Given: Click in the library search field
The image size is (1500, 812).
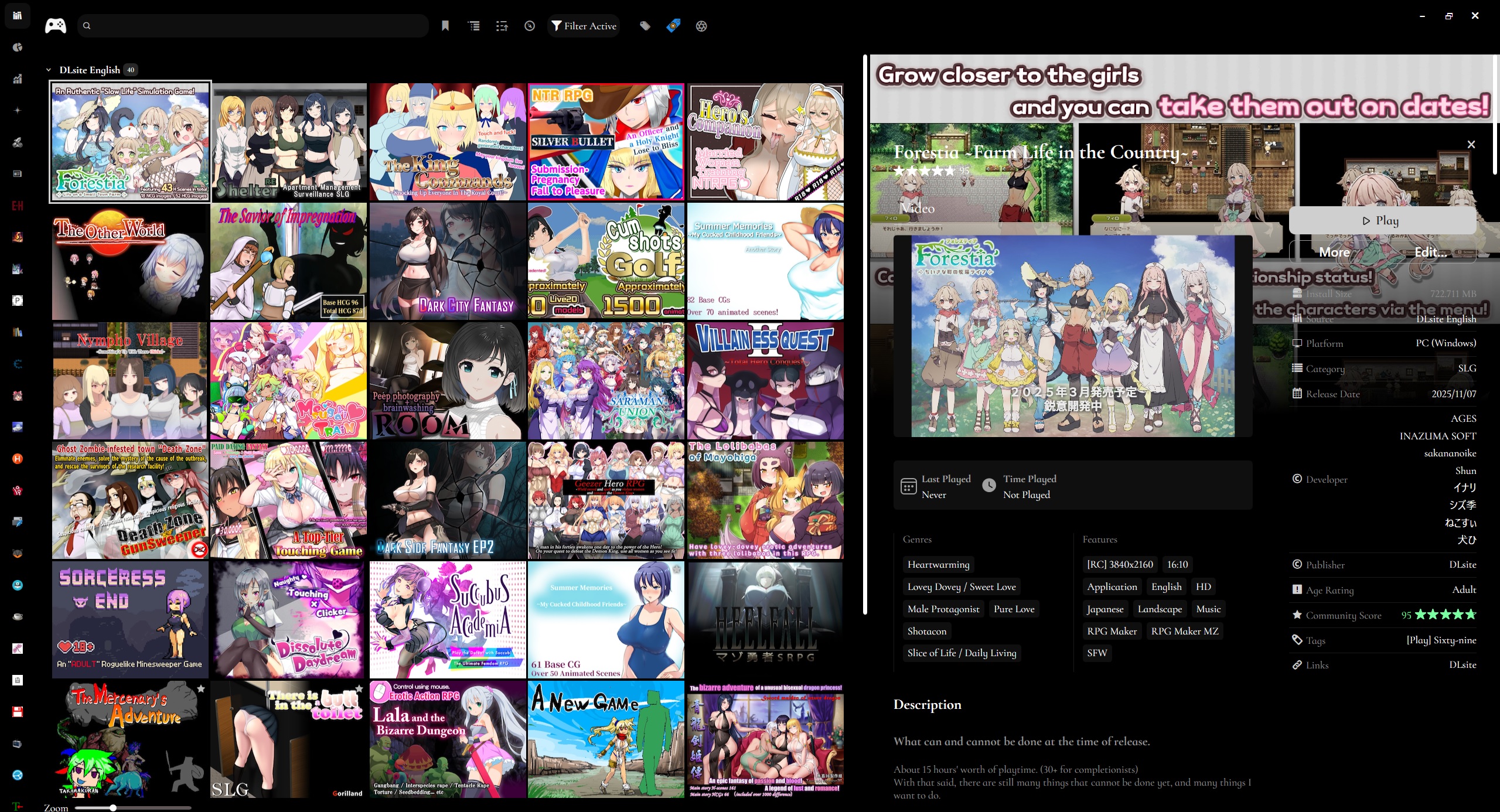Looking at the screenshot, I should 258,26.
